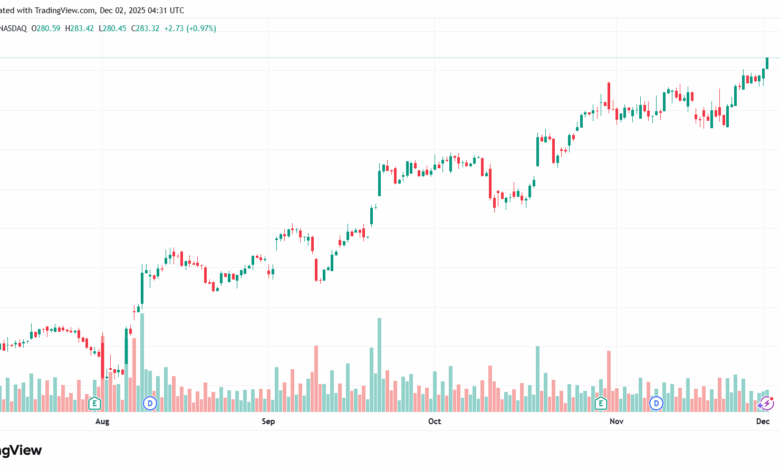
Task: Open the earnings E marker before Aug
Action: click(x=95, y=403)
